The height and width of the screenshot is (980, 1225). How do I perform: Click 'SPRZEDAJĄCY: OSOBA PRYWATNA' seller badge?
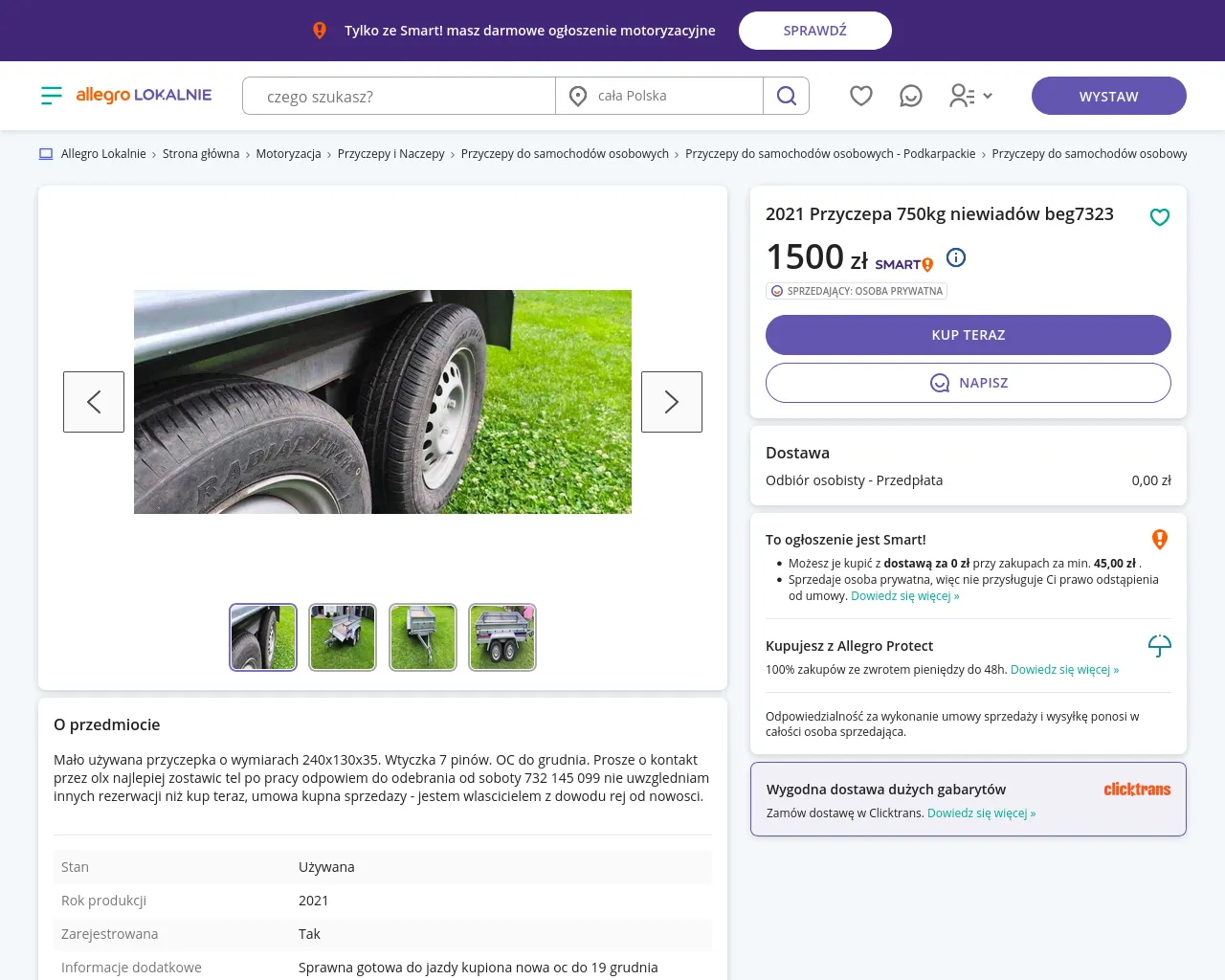click(857, 291)
